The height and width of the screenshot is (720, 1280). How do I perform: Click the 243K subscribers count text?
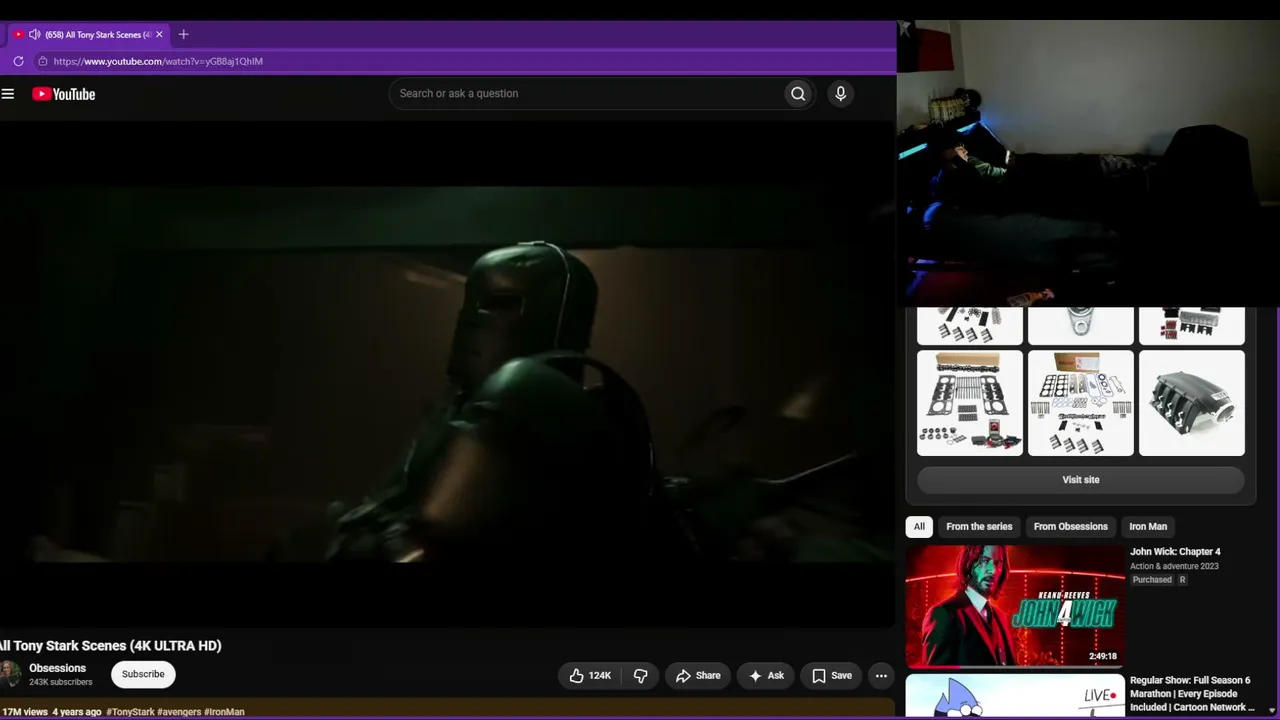pos(61,683)
